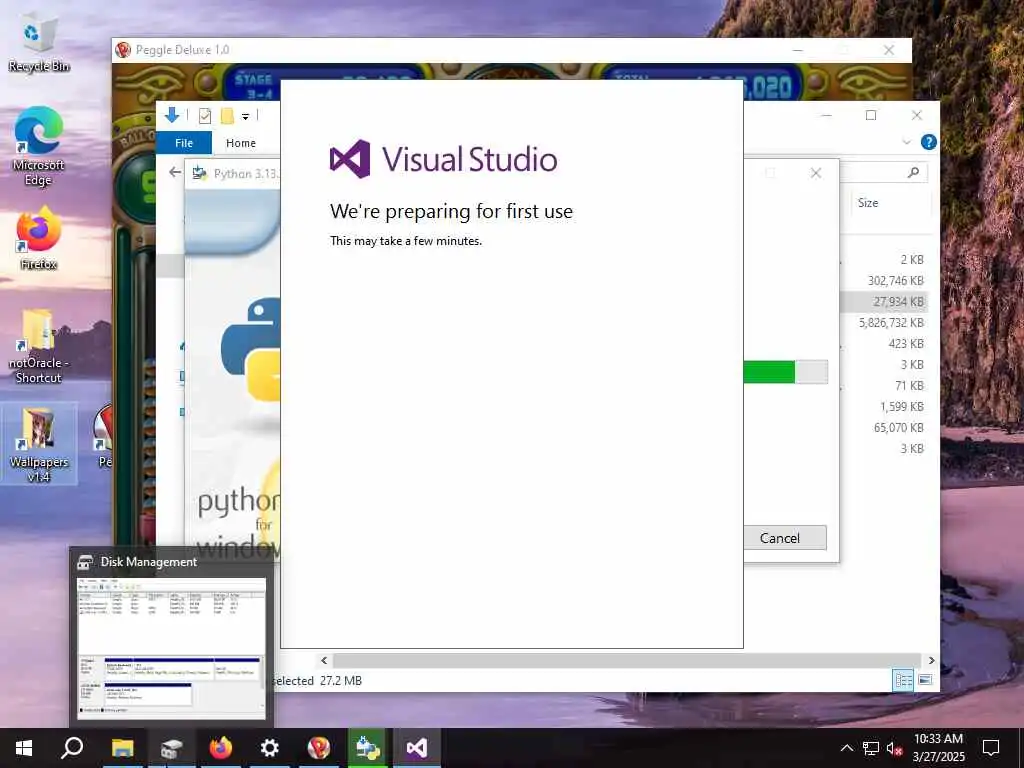Image resolution: width=1024 pixels, height=768 pixels.
Task: Maximize the File Explorer window
Action: click(x=871, y=116)
